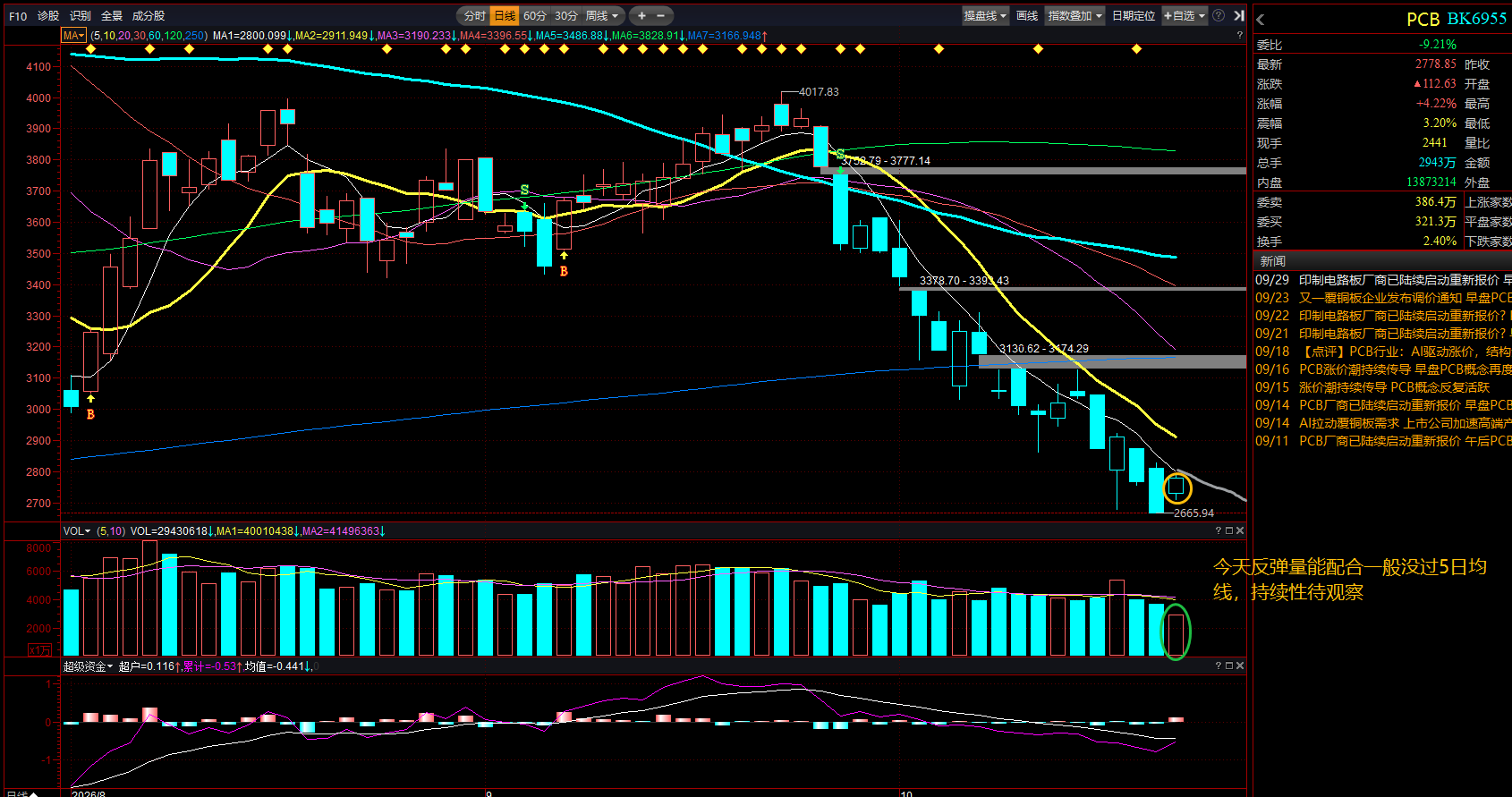Click help icon on 超级资金 panel
This screenshot has height=797, width=1512.
[x=1219, y=666]
